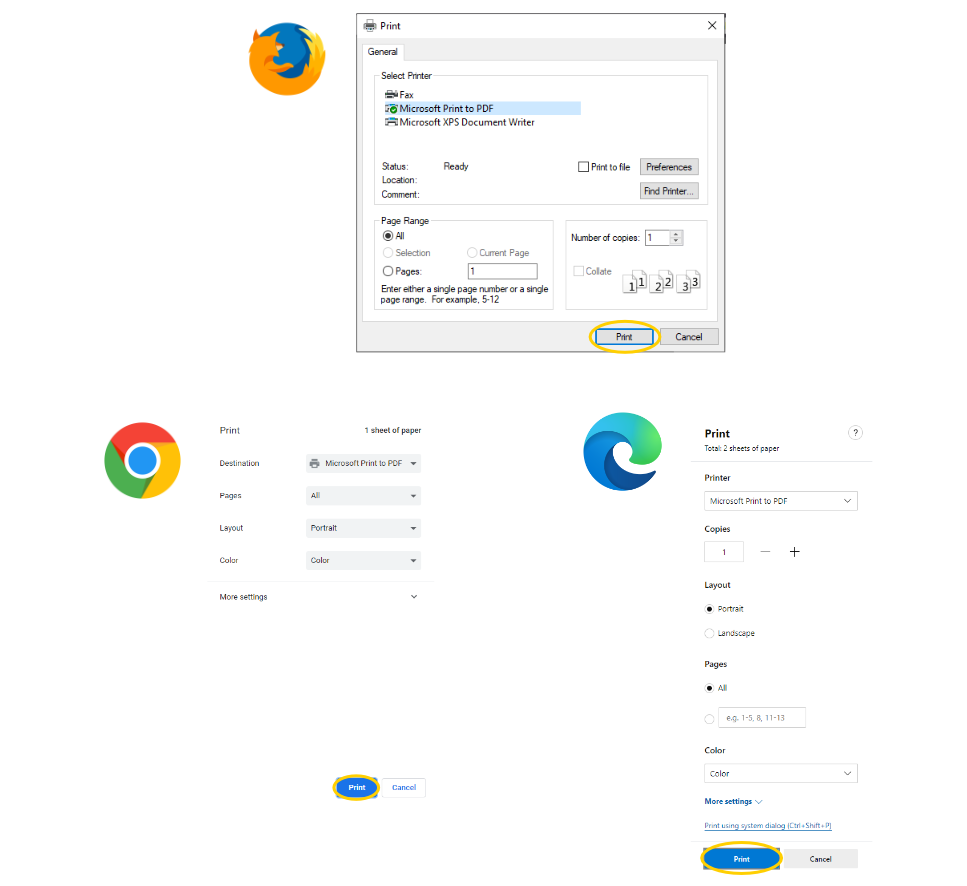
Task: Close the Firefox Print dialog
Action: (x=712, y=25)
